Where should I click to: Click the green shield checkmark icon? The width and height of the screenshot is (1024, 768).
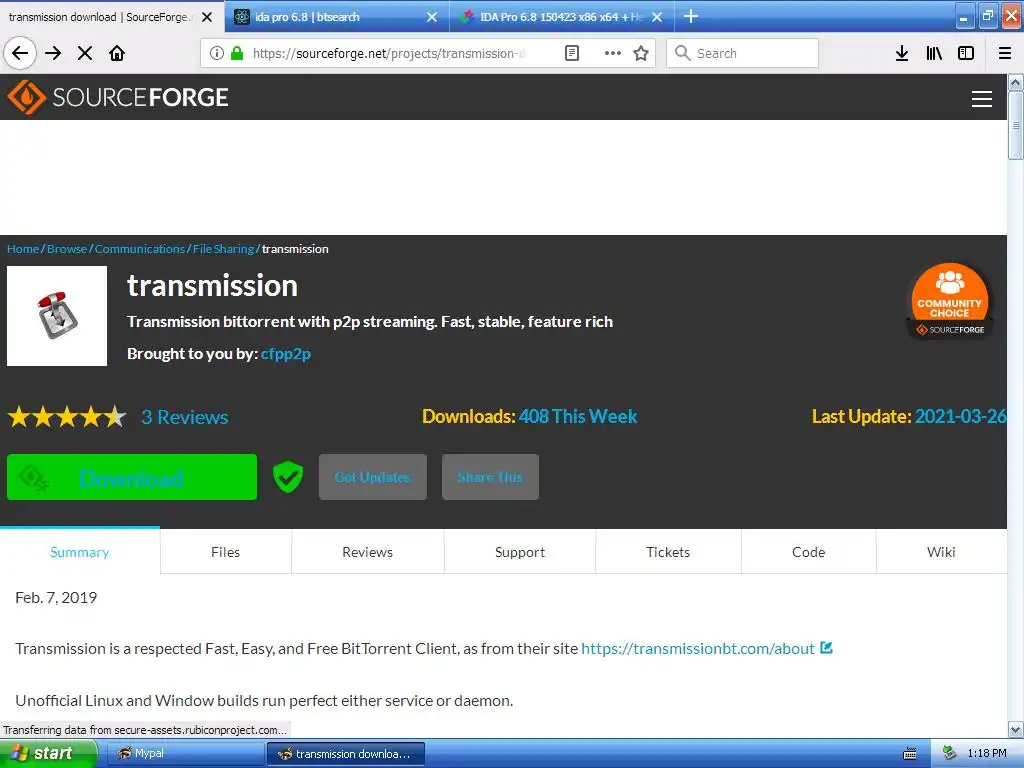point(288,477)
